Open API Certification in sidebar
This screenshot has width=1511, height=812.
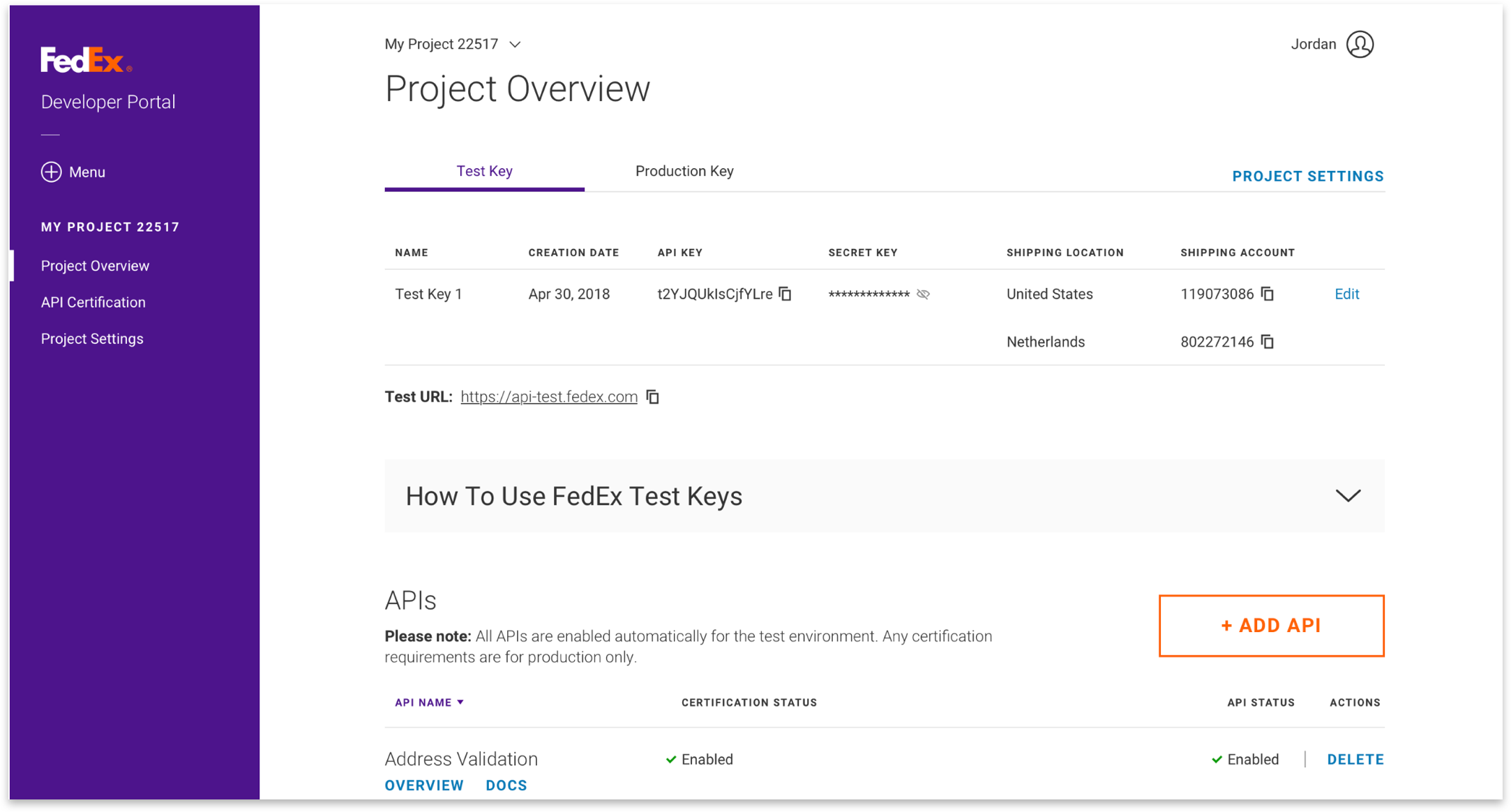(x=93, y=302)
